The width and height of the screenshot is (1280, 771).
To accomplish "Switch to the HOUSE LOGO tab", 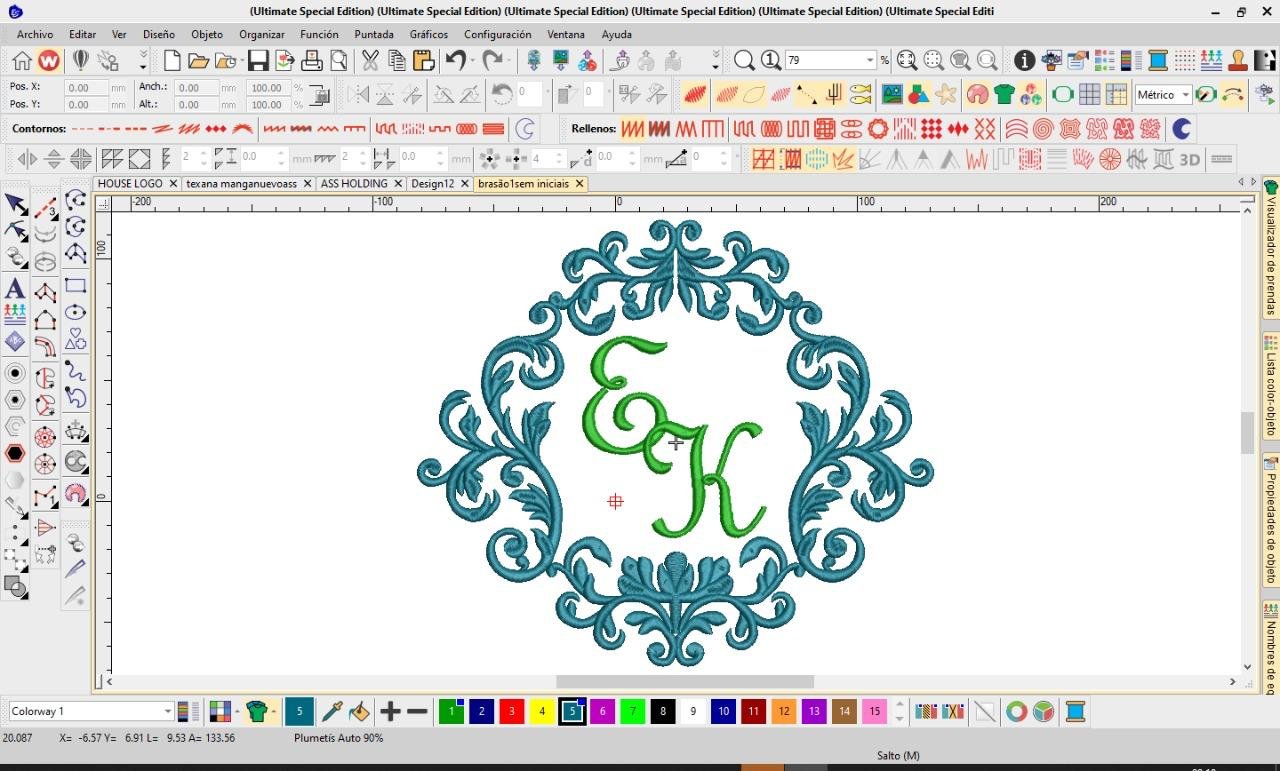I will pyautogui.click(x=130, y=184).
